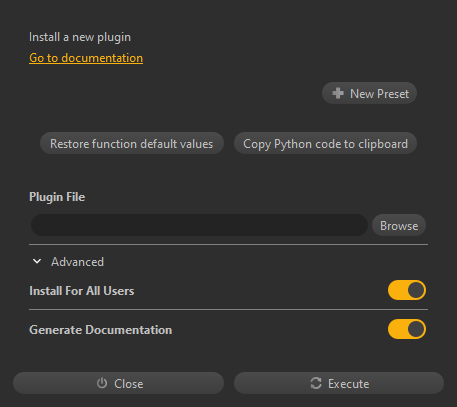This screenshot has height=407, width=457.
Task: Click the Advanced section header label
Action: coord(77,262)
